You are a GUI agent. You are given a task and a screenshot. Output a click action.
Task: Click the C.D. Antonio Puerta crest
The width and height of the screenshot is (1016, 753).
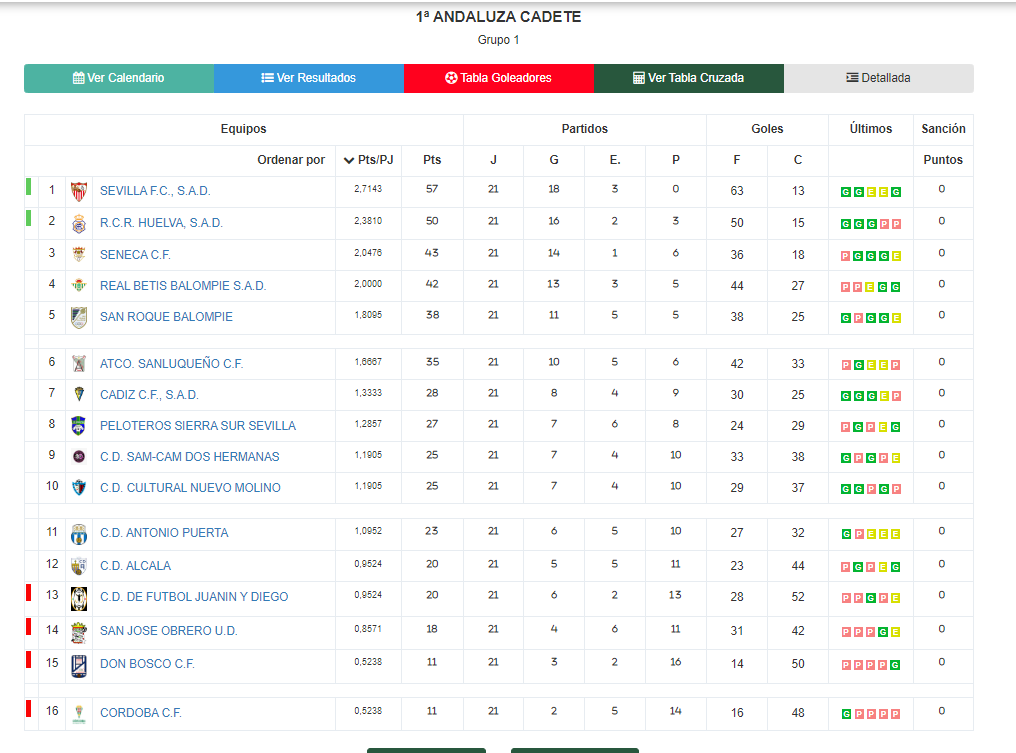coord(79,534)
